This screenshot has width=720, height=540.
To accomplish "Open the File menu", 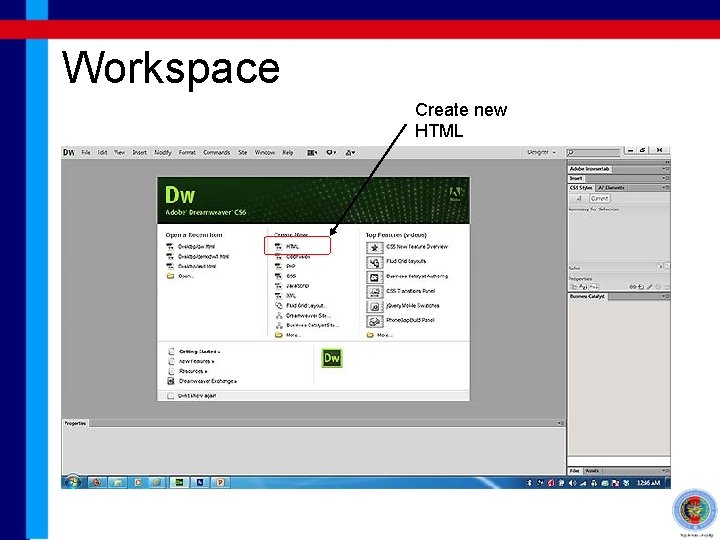I will tap(86, 152).
